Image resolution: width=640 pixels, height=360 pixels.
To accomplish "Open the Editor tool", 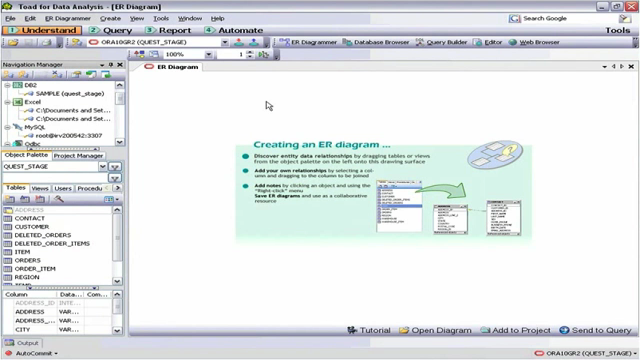I will pyautogui.click(x=488, y=42).
